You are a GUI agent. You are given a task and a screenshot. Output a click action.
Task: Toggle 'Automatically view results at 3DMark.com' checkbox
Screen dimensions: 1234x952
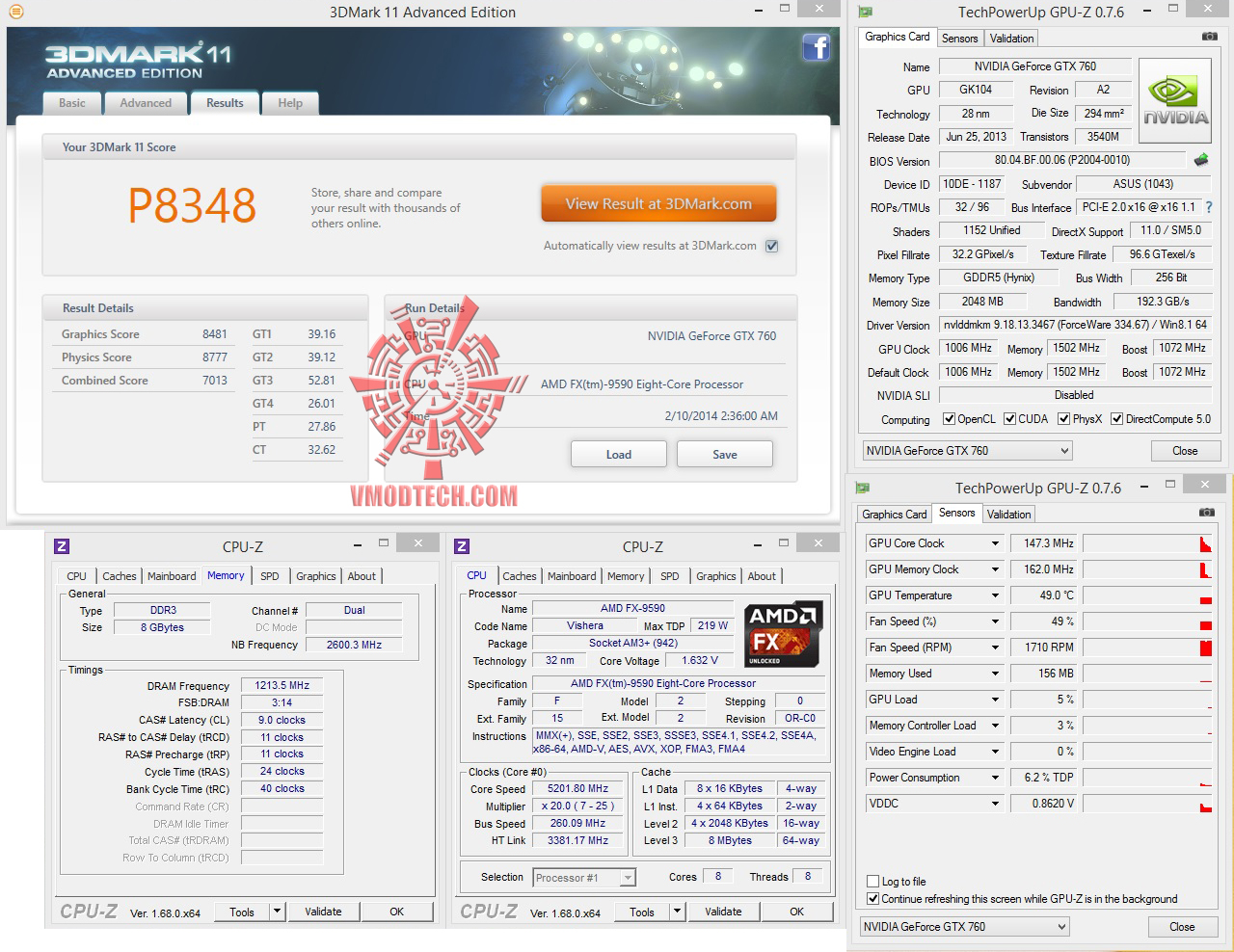[771, 246]
